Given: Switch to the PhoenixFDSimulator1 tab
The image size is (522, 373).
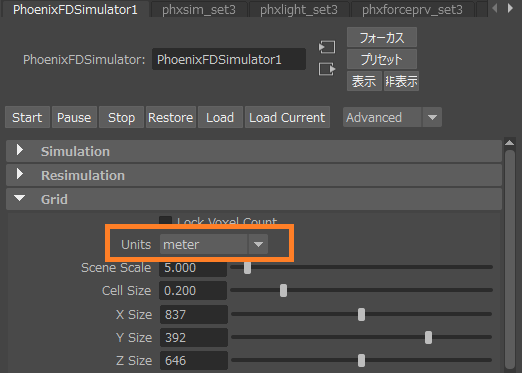Looking at the screenshot, I should tap(75, 9).
